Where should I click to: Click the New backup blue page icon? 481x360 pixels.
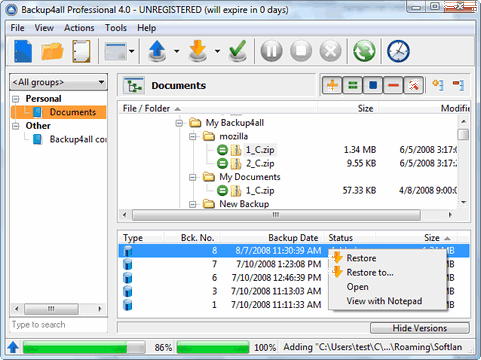pos(23,51)
